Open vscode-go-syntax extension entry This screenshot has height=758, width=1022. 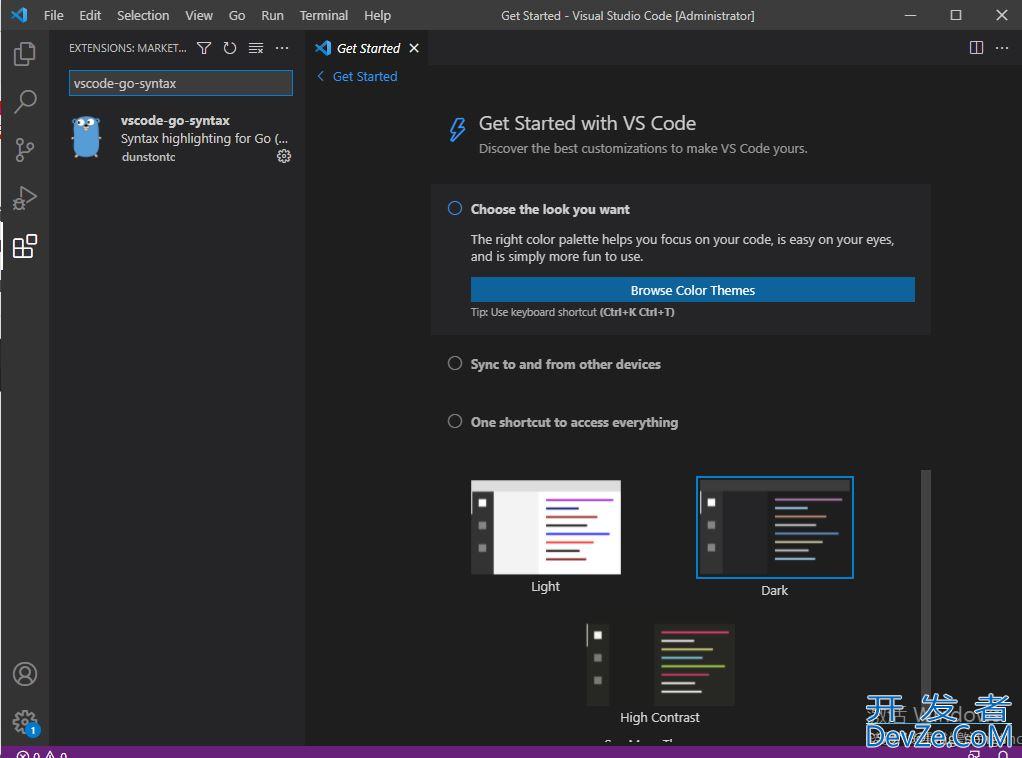(x=177, y=138)
